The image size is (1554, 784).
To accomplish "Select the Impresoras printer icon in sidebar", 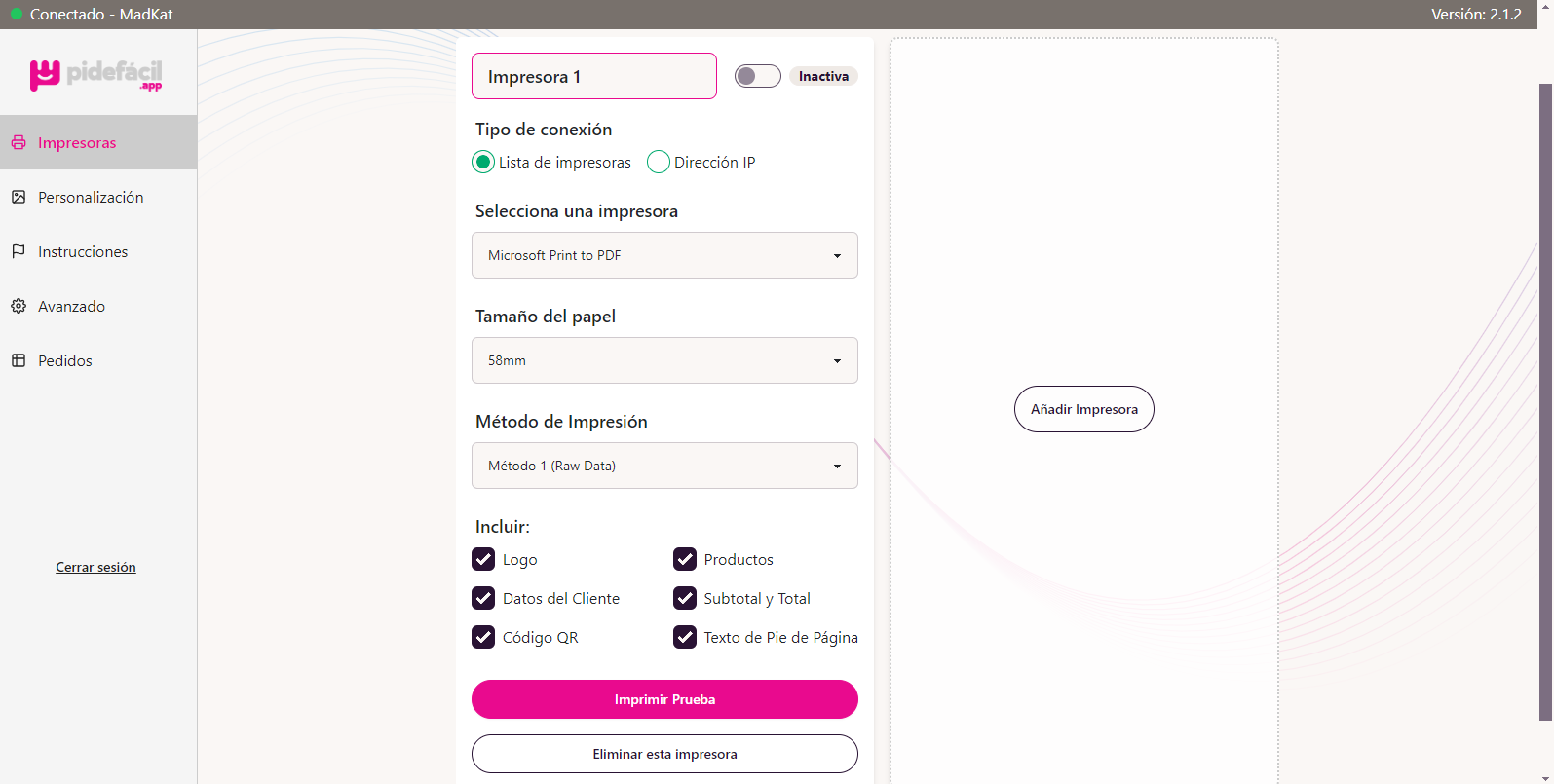I will tap(19, 142).
